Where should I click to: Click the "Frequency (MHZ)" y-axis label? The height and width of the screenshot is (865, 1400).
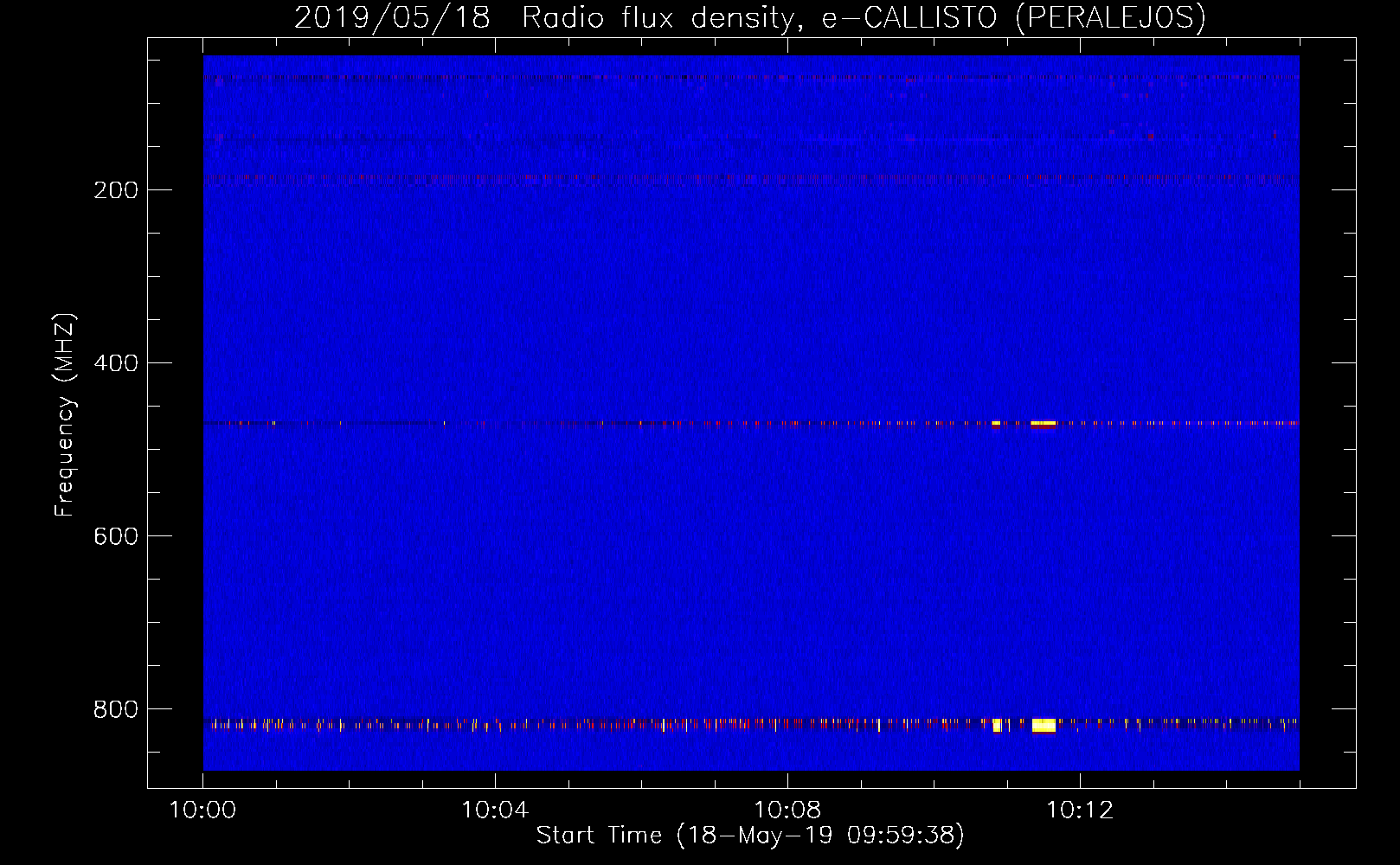(64, 415)
